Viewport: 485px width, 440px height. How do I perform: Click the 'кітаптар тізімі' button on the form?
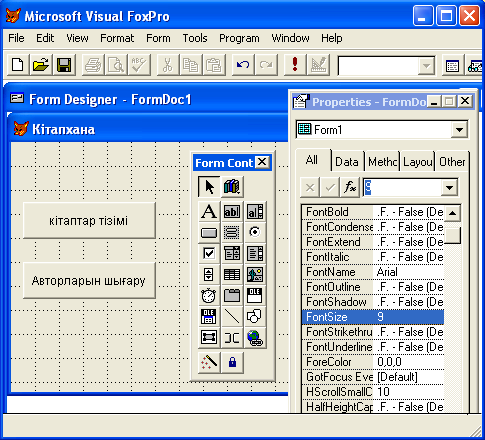pyautogui.click(x=89, y=221)
